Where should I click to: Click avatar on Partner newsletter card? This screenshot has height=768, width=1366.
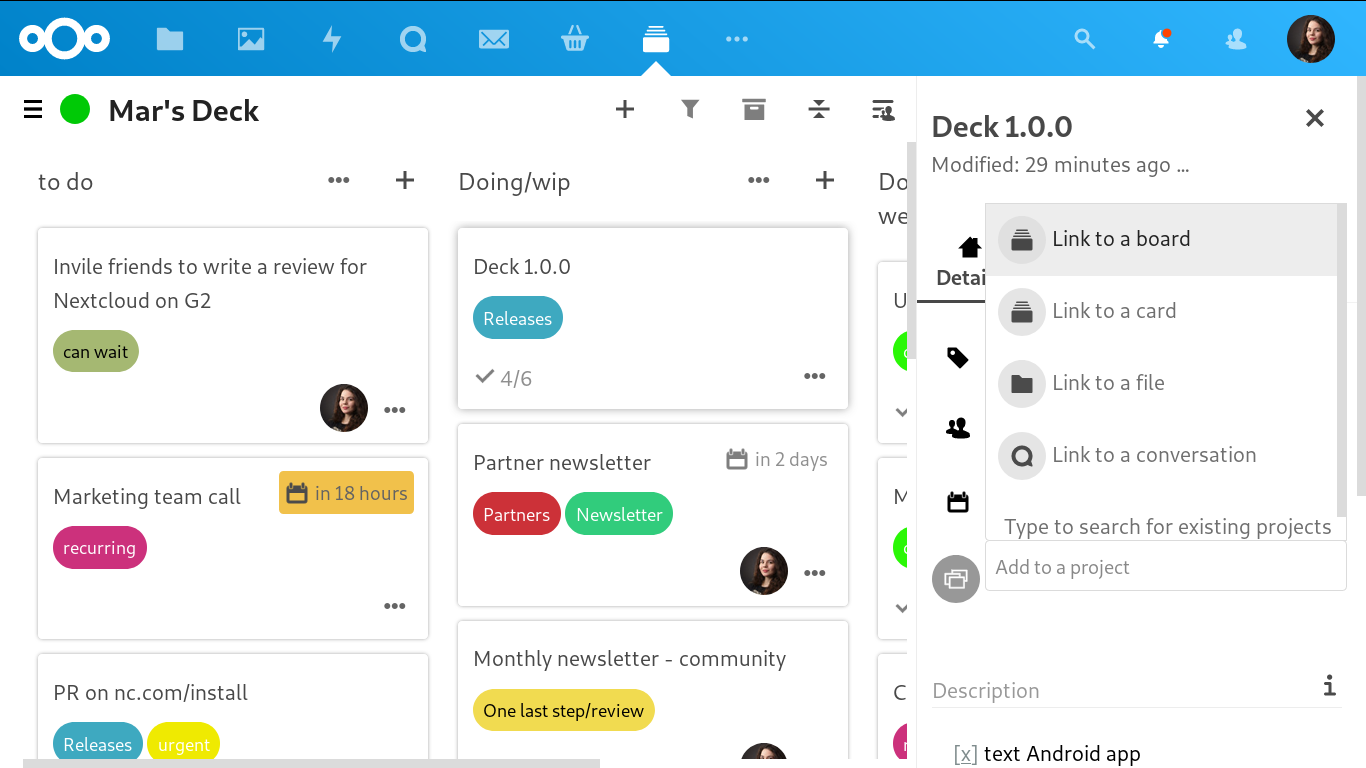click(764, 571)
